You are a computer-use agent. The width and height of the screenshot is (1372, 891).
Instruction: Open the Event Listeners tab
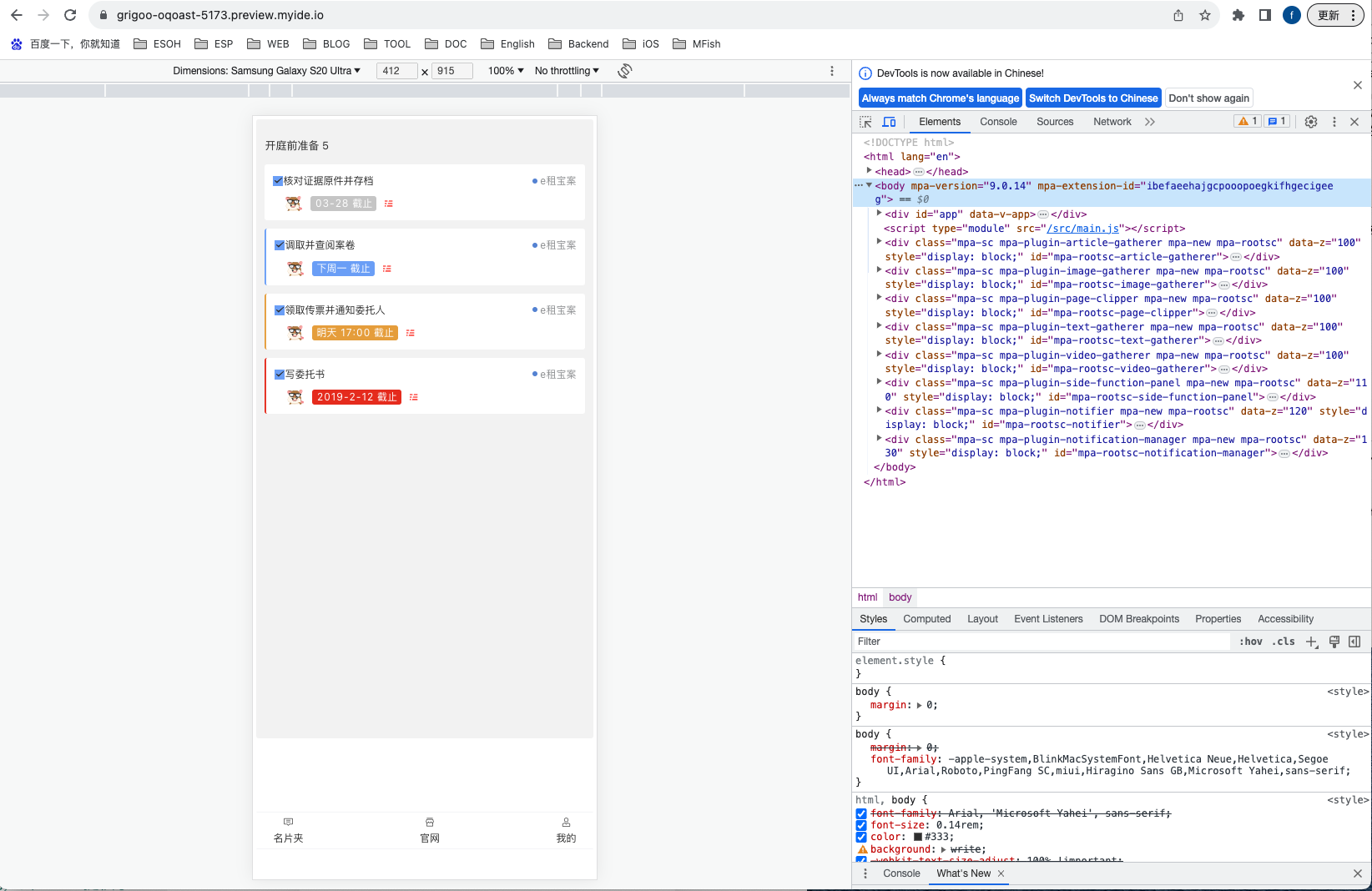pos(1048,619)
